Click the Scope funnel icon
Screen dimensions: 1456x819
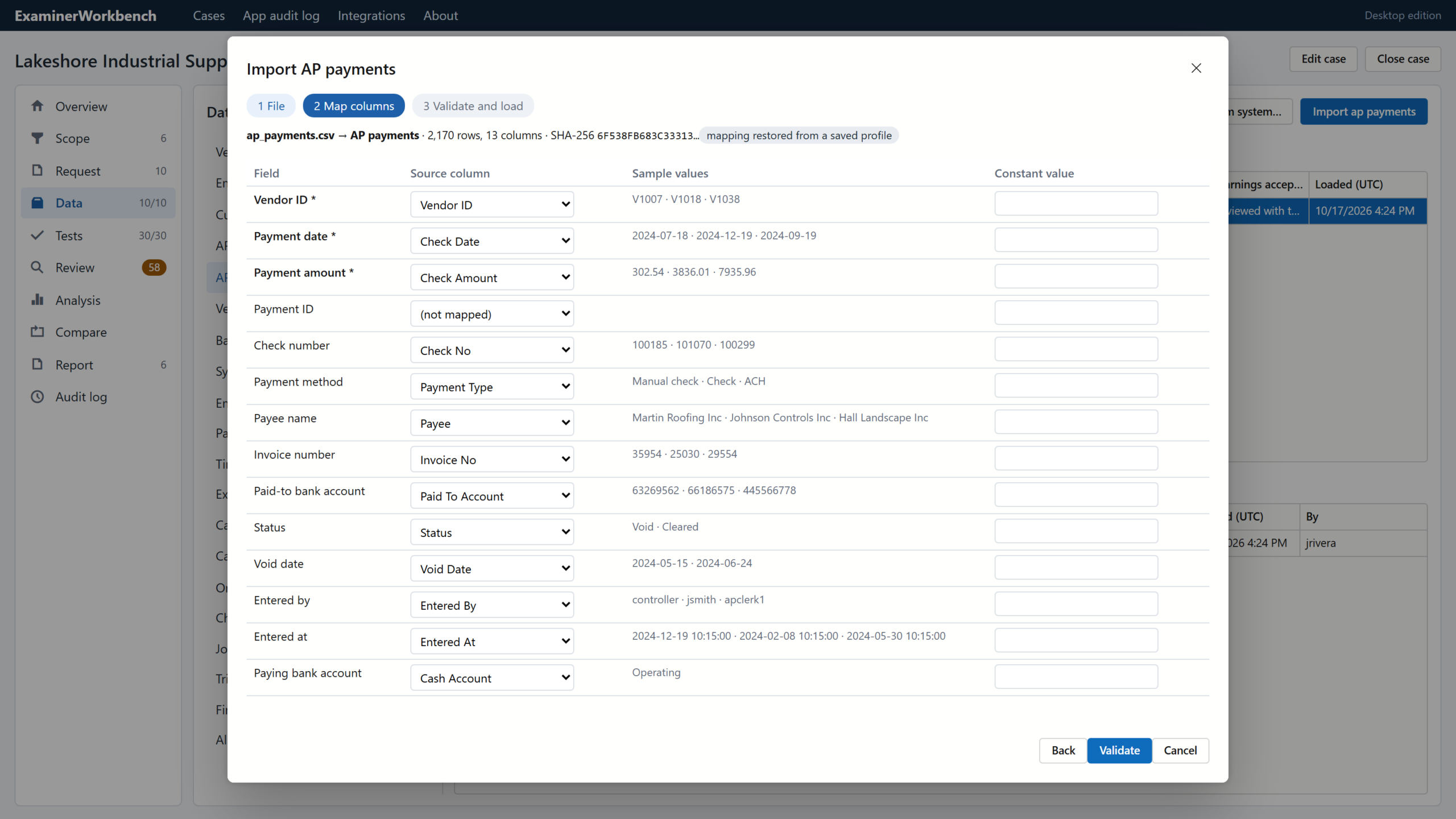(x=38, y=138)
